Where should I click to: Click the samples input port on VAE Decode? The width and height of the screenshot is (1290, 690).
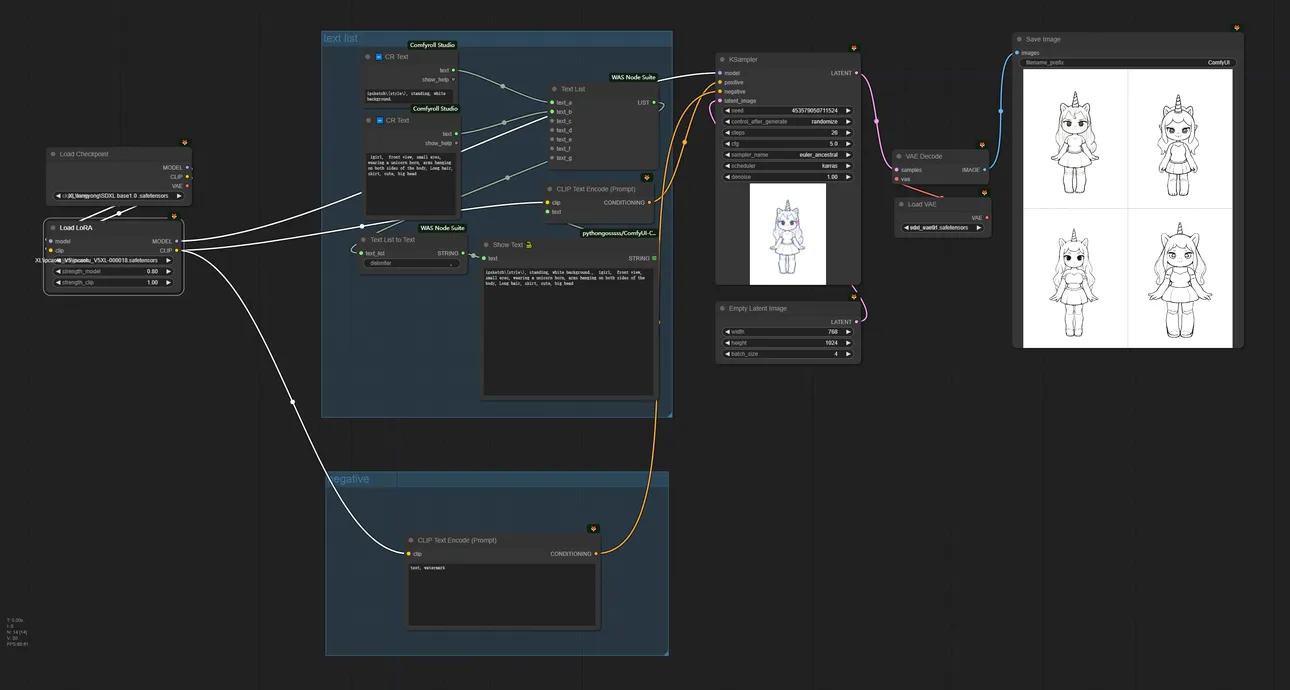click(x=896, y=170)
